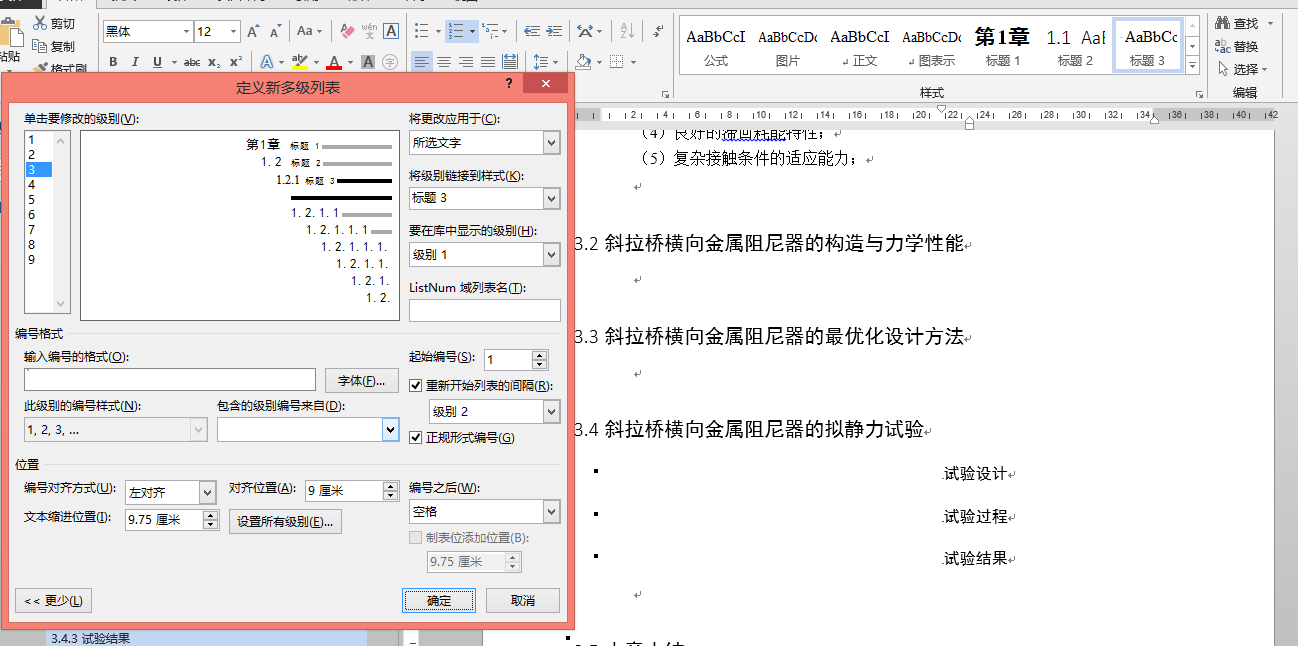Apply Strikethrough (abc) formatting

pos(192,62)
